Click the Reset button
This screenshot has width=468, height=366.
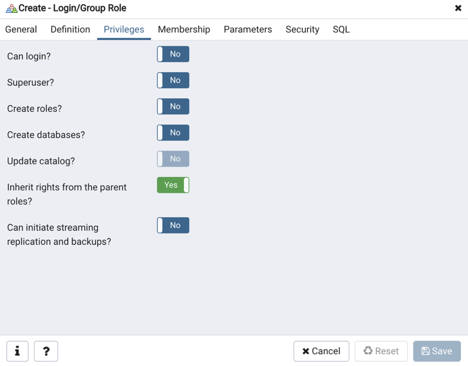(381, 351)
